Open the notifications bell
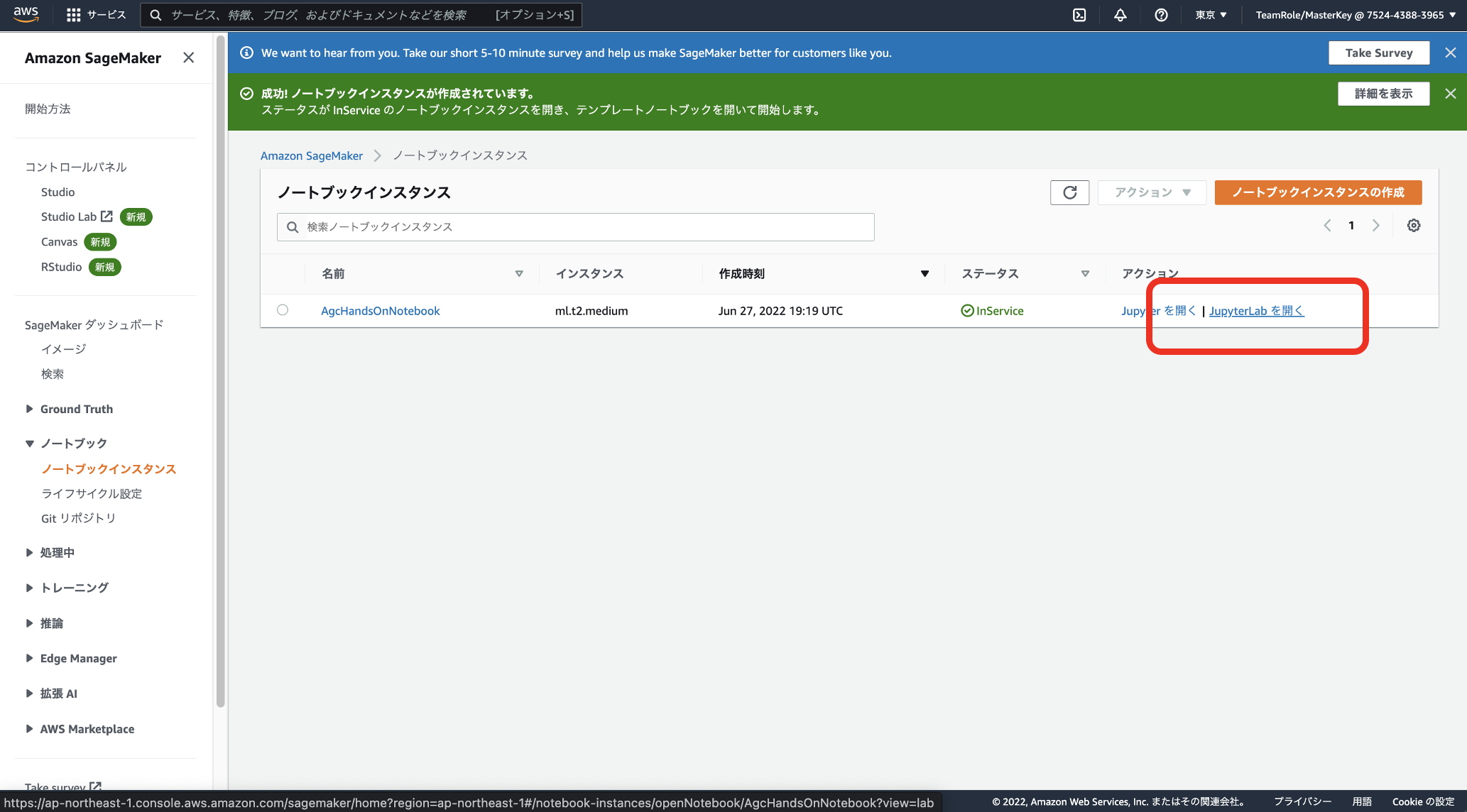This screenshot has width=1467, height=812. (1120, 15)
